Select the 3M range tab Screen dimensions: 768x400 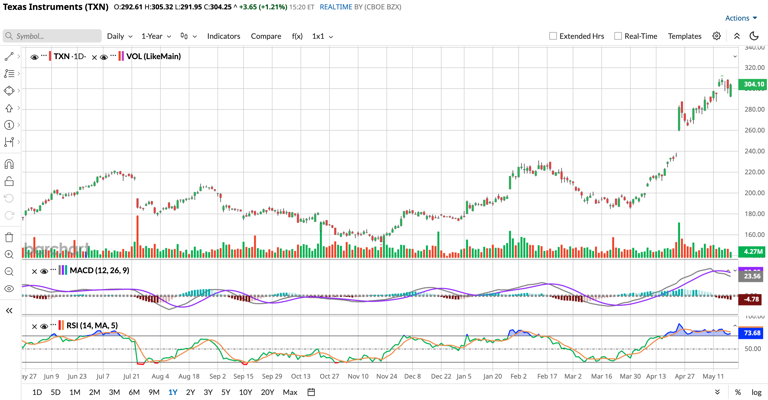114,392
